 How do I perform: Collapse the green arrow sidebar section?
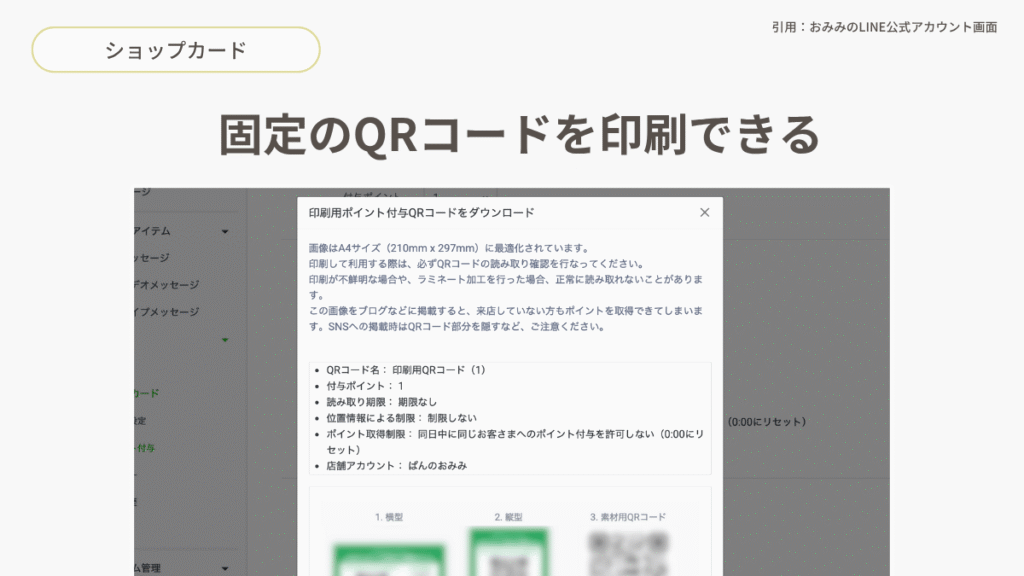225,340
